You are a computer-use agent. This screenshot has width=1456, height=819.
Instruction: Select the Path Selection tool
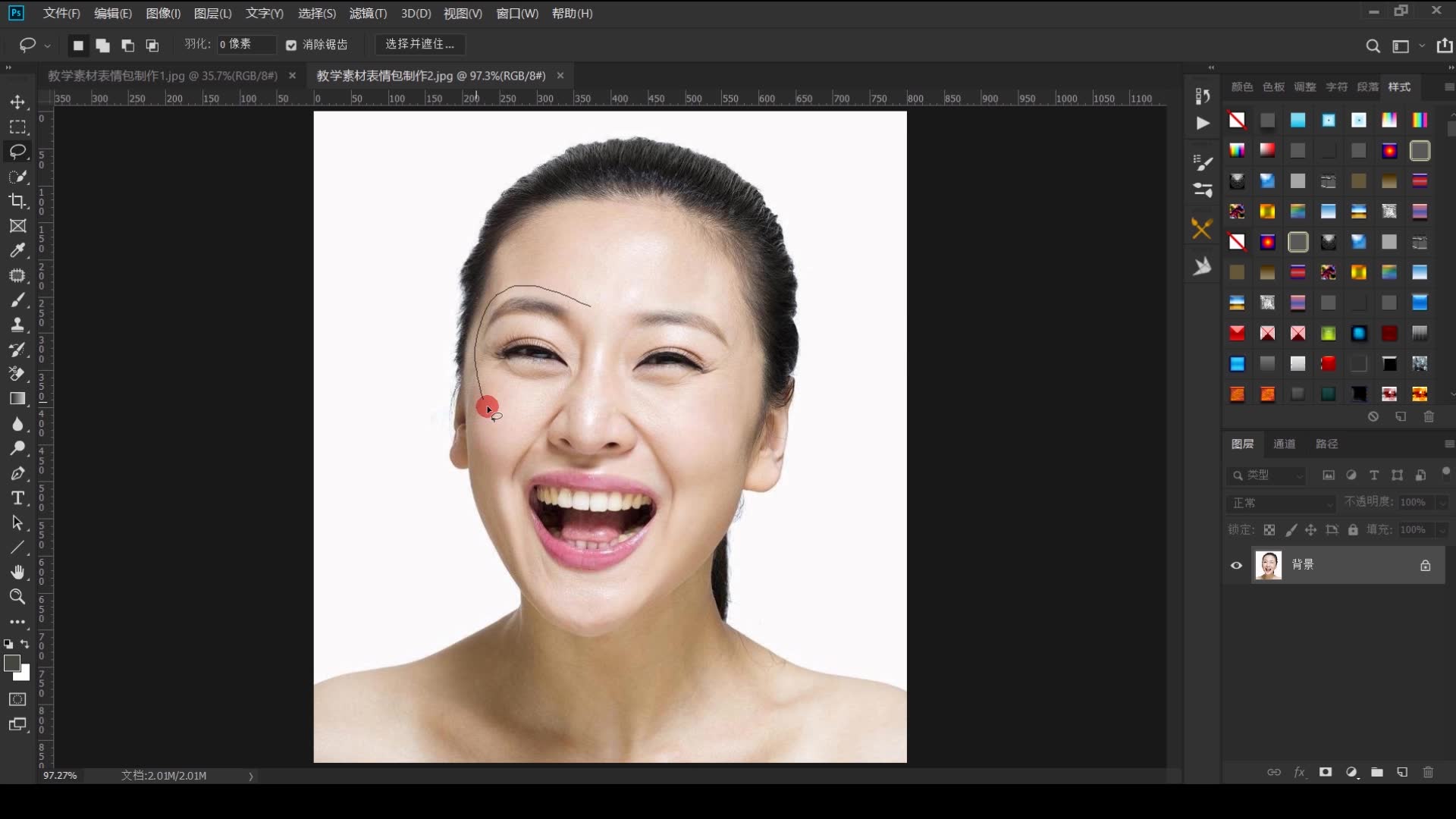(x=17, y=522)
